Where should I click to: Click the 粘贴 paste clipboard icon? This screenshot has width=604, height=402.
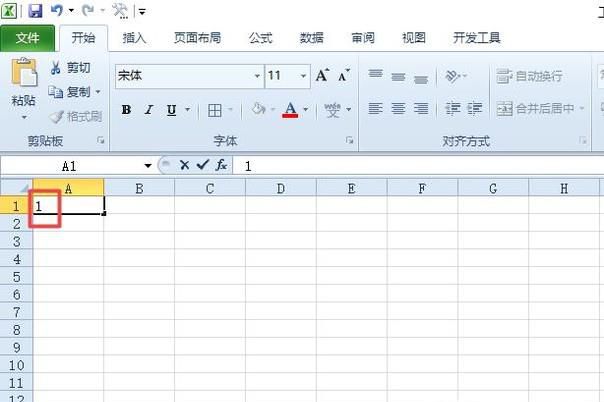pos(24,72)
